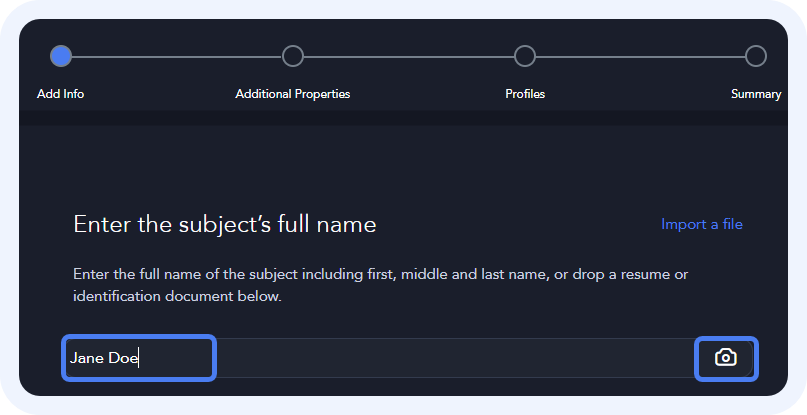Open the Summary step circle

(756, 56)
